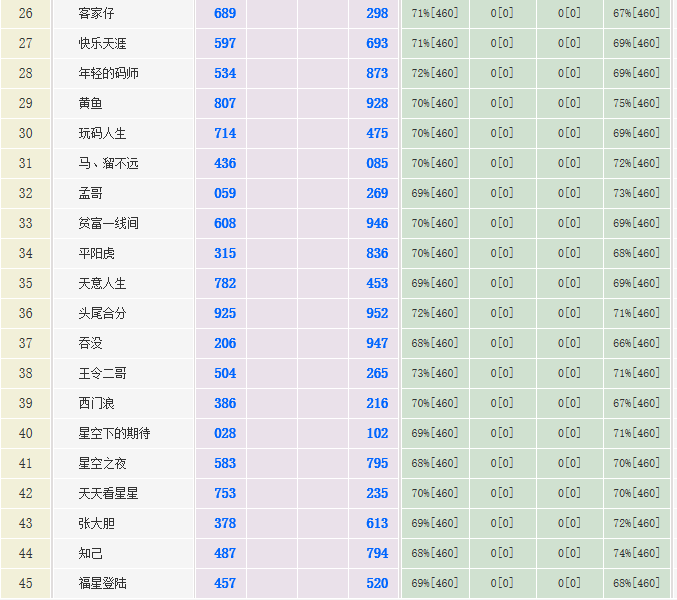Open 贫富一线间 in row 33

108,223
